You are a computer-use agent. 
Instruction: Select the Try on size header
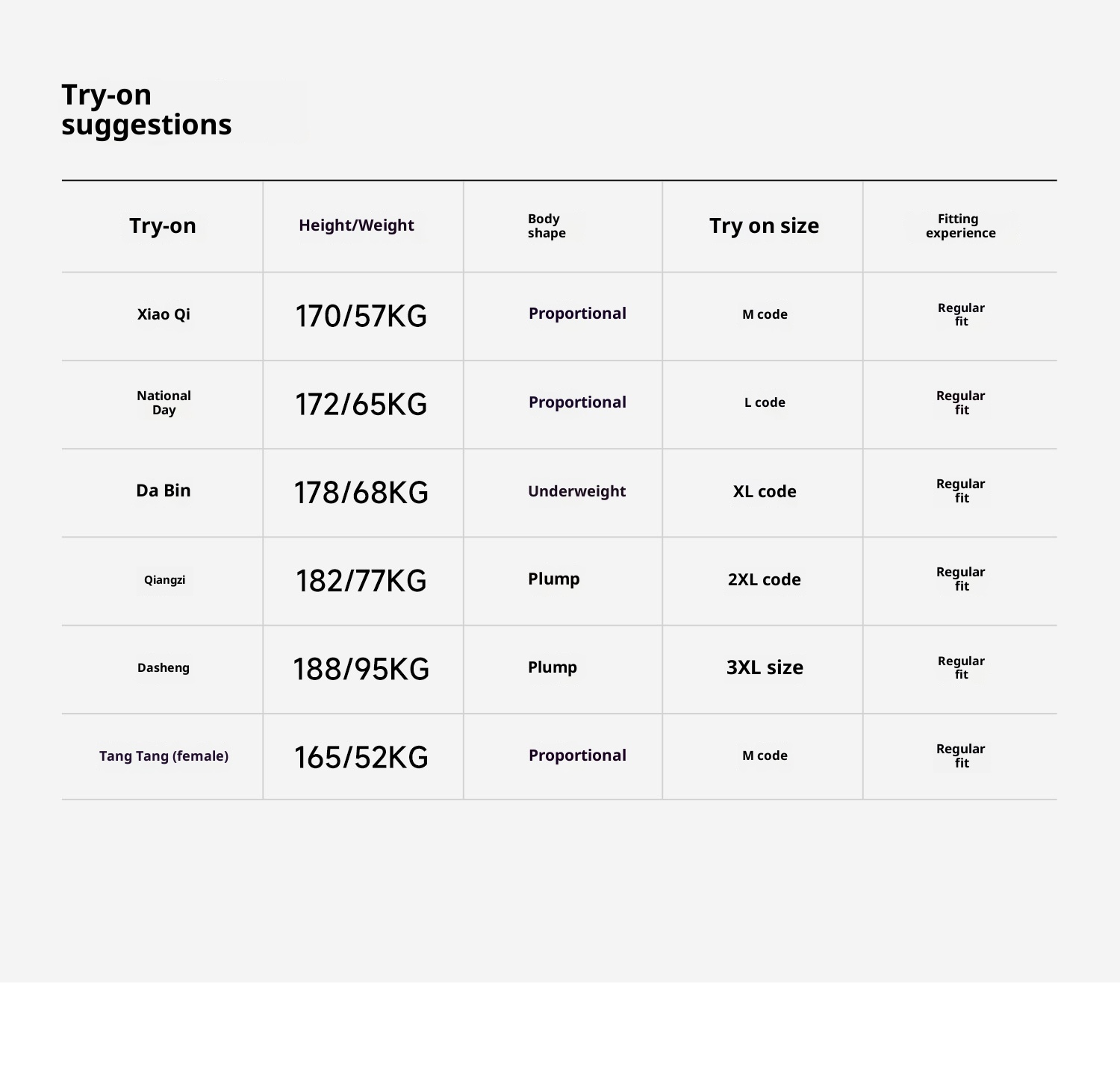pyautogui.click(x=764, y=225)
